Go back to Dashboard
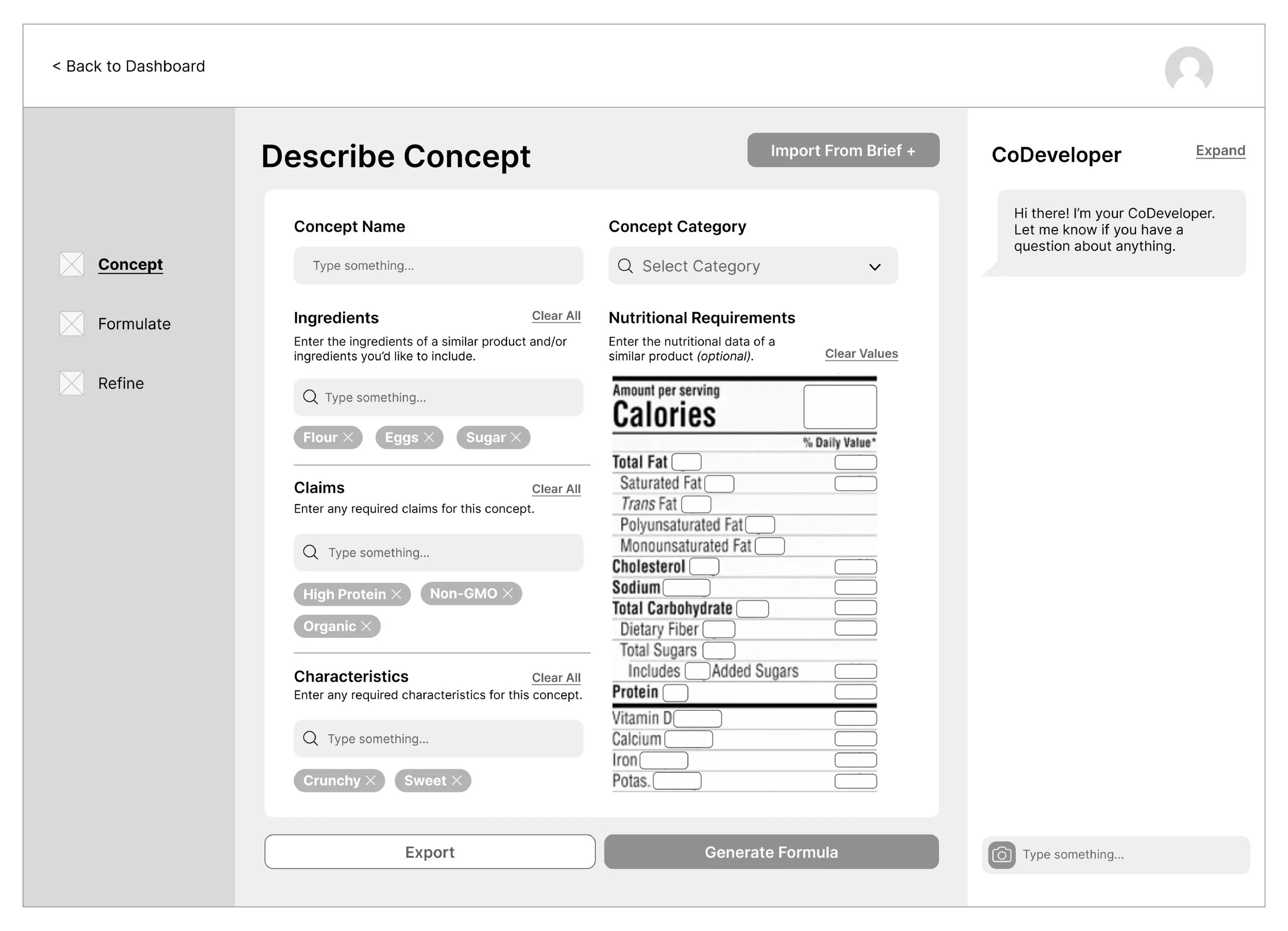The width and height of the screenshot is (1288, 931). tap(129, 66)
